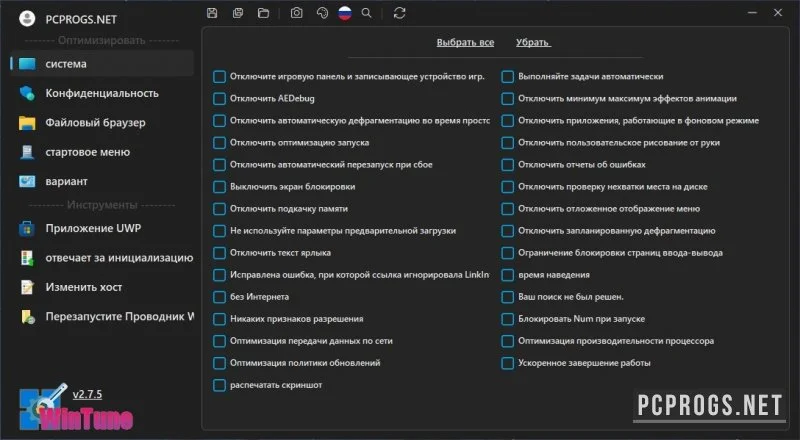This screenshot has height=440, width=800.
Task: Open the 'Файловый браузер' section
Action: click(102, 123)
